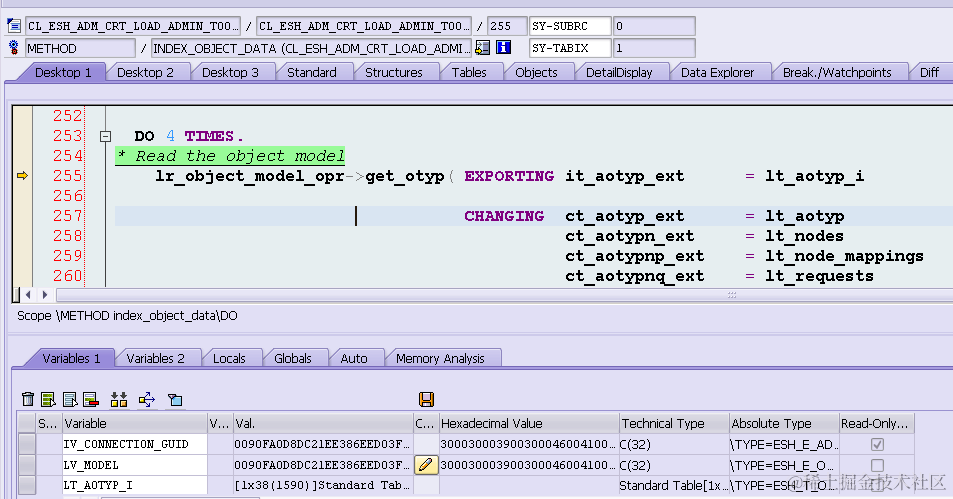953x499 pixels.
Task: Click the Read-Only column header
Action: 876,424
